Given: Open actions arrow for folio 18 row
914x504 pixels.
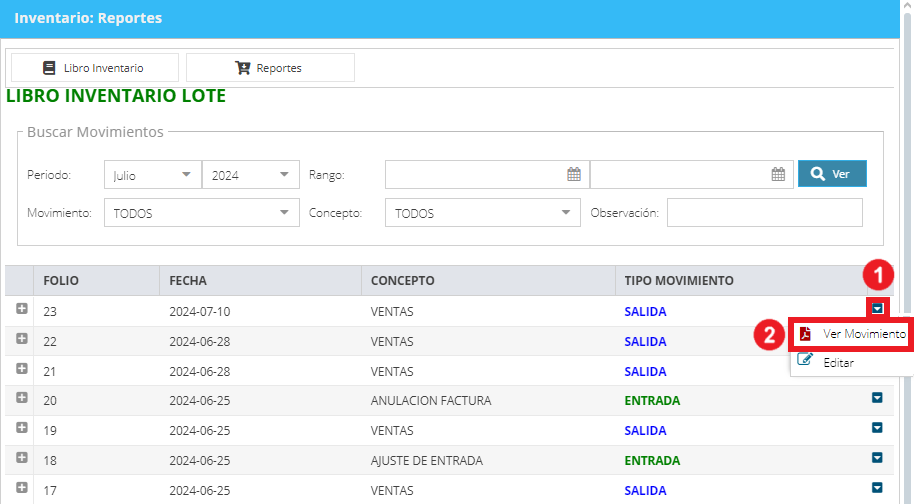Looking at the screenshot, I should pyautogui.click(x=877, y=457).
